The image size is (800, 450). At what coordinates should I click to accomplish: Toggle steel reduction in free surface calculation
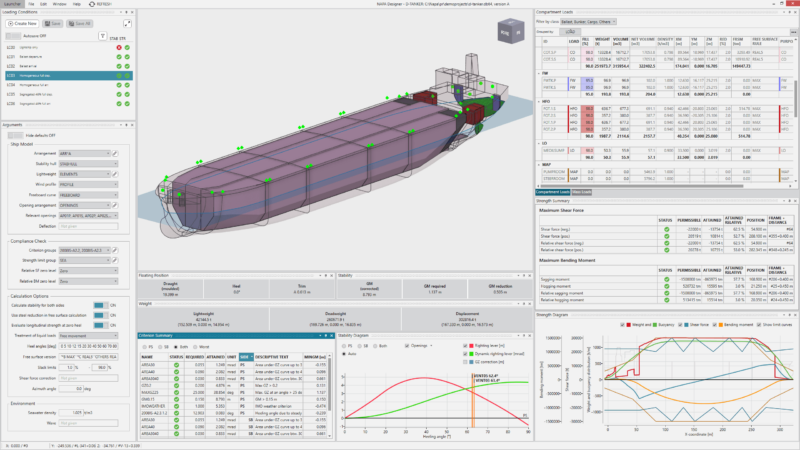(x=101, y=315)
